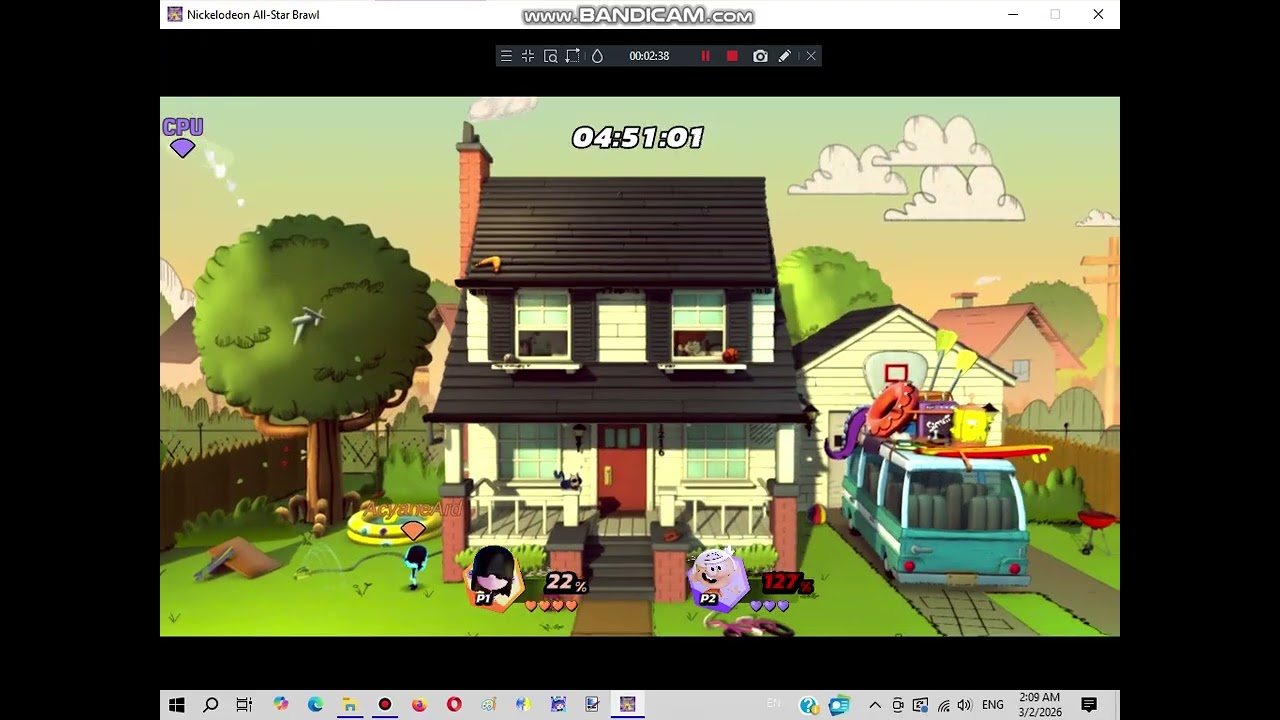Open File Explorer from the taskbar
The width and height of the screenshot is (1280, 720).
[x=350, y=705]
